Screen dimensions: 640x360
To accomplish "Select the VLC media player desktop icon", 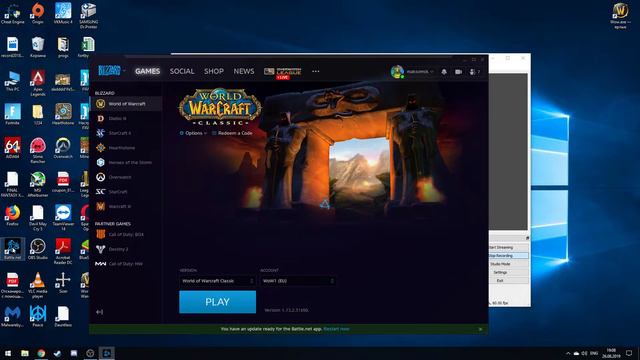I will pyautogui.click(x=38, y=285).
